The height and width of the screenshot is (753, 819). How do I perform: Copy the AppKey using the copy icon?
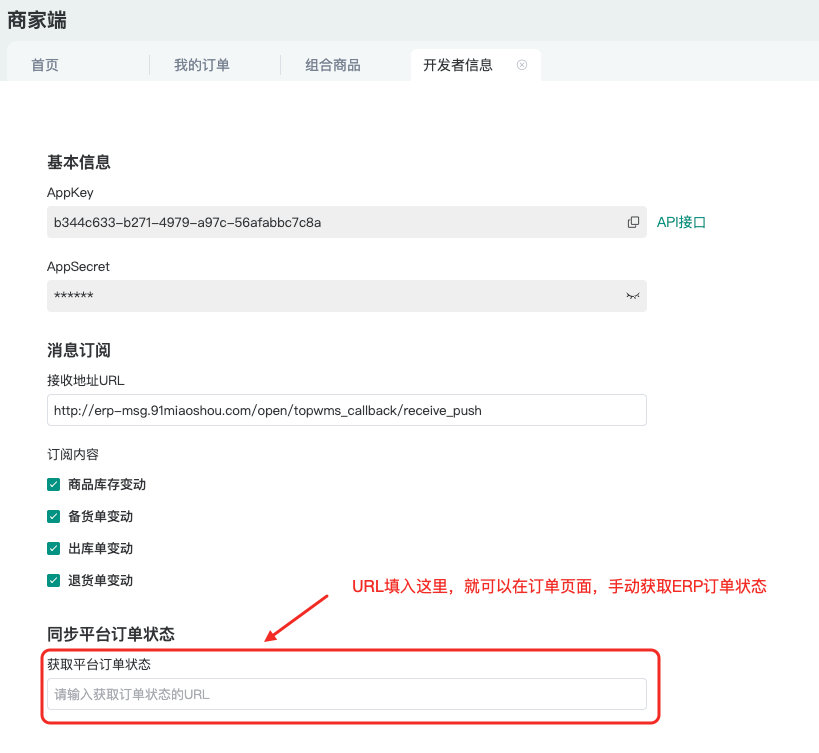tap(633, 222)
